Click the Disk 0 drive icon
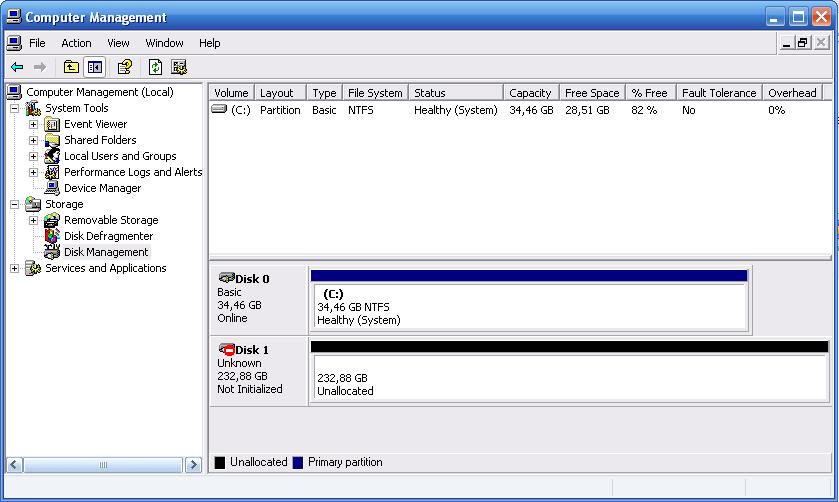Image resolution: width=839 pixels, height=502 pixels. click(x=226, y=278)
